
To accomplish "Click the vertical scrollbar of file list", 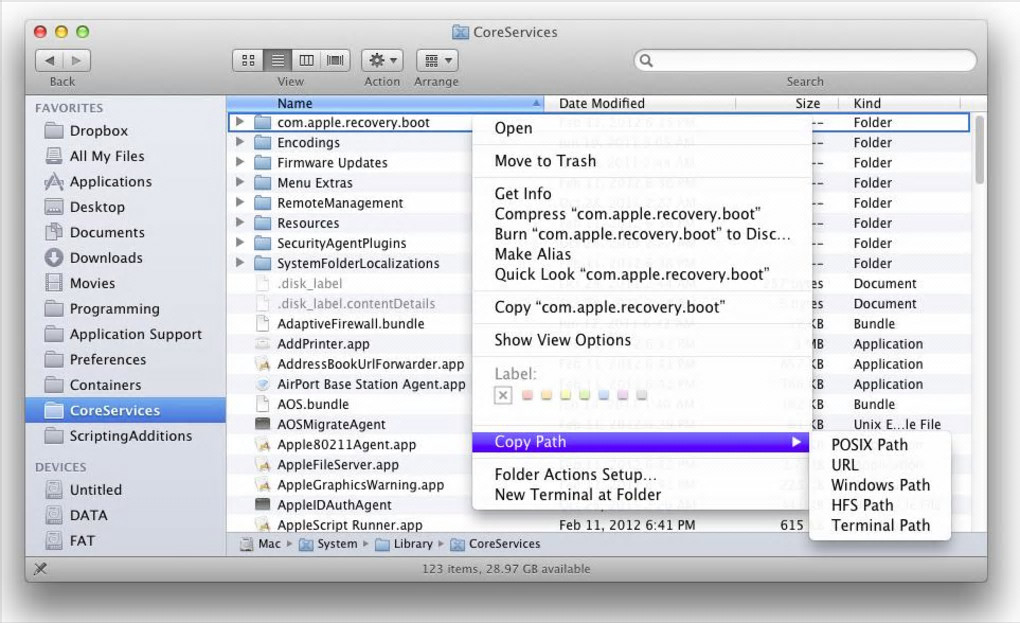I will pyautogui.click(x=979, y=151).
